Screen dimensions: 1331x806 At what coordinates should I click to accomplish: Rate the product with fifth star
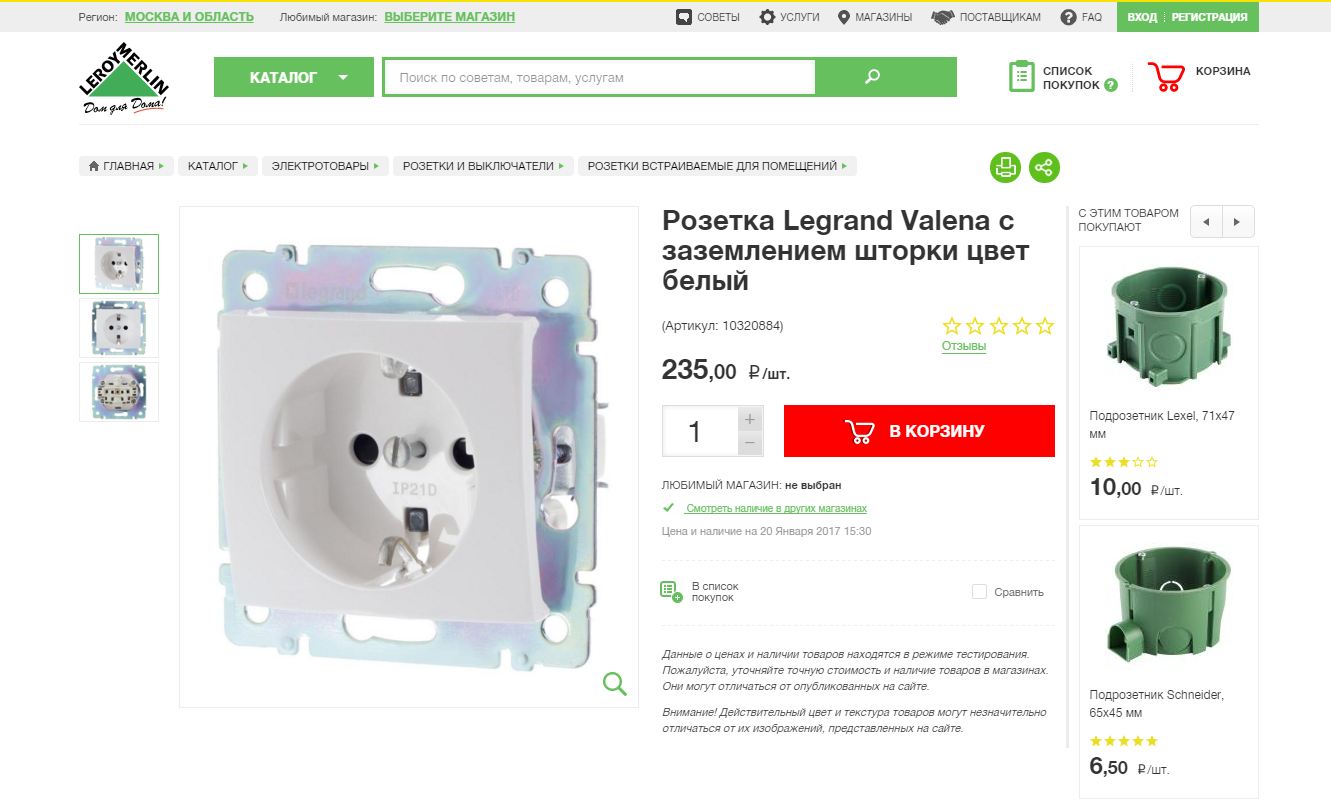pyautogui.click(x=1045, y=325)
